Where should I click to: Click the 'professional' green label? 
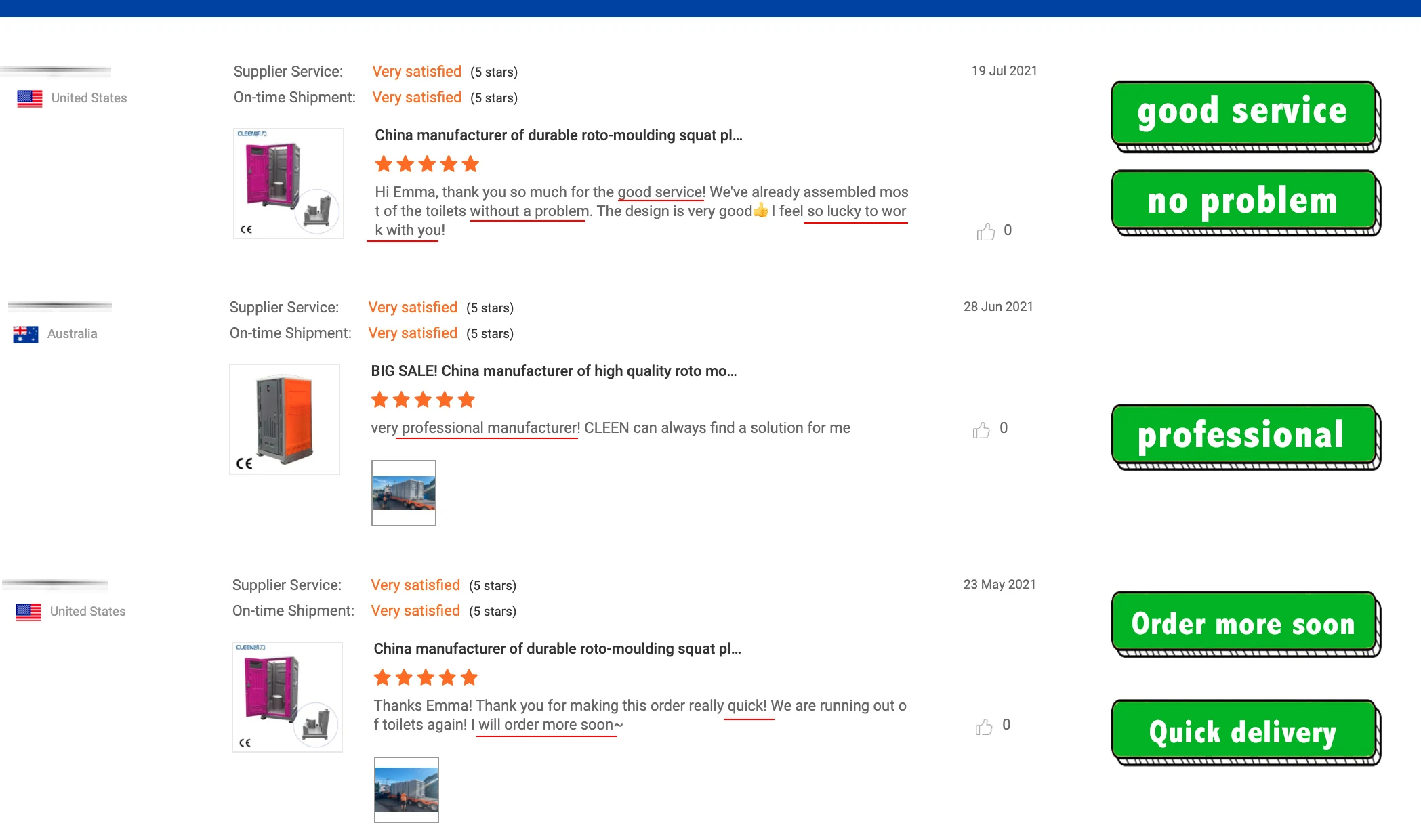(1243, 435)
